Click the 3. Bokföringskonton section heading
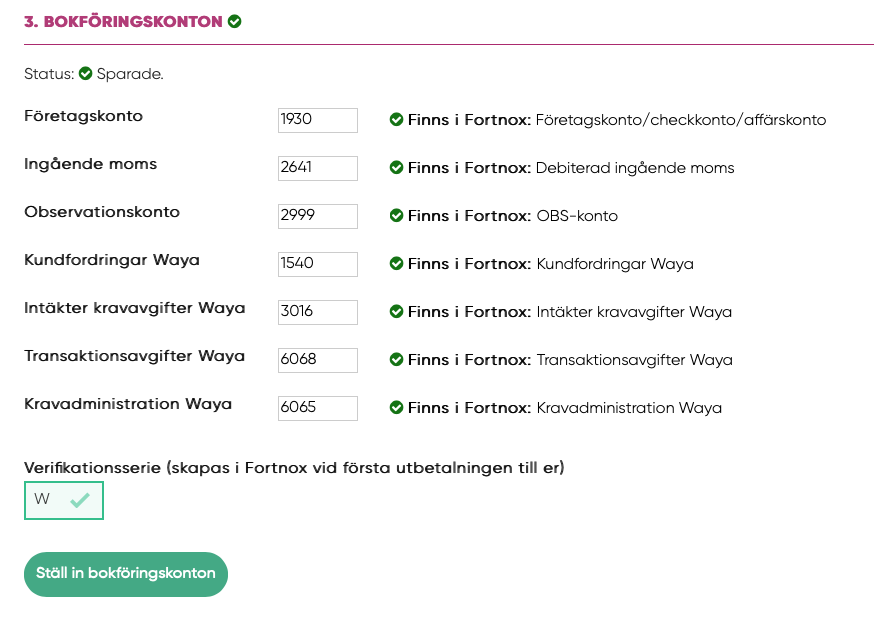891x619 pixels. (123, 22)
